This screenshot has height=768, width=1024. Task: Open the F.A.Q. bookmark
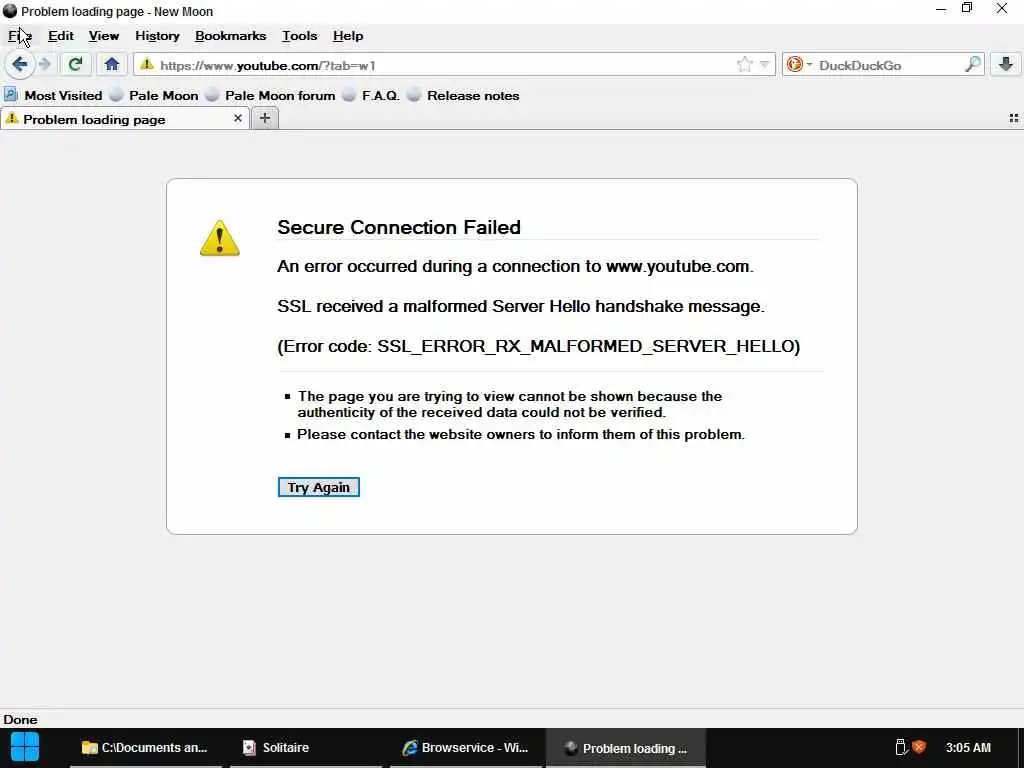371,95
